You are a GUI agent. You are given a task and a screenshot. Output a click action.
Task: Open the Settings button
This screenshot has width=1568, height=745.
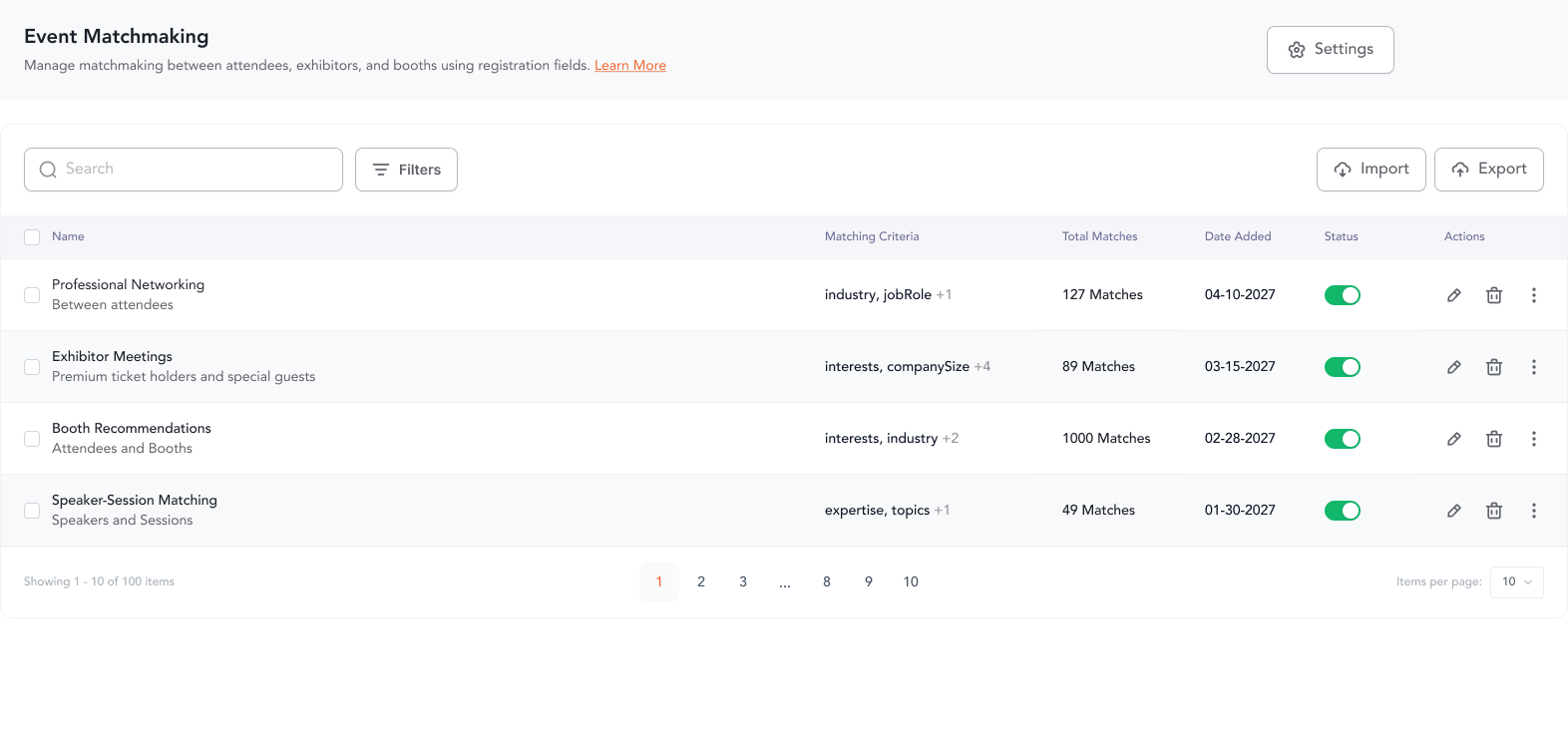(x=1330, y=50)
